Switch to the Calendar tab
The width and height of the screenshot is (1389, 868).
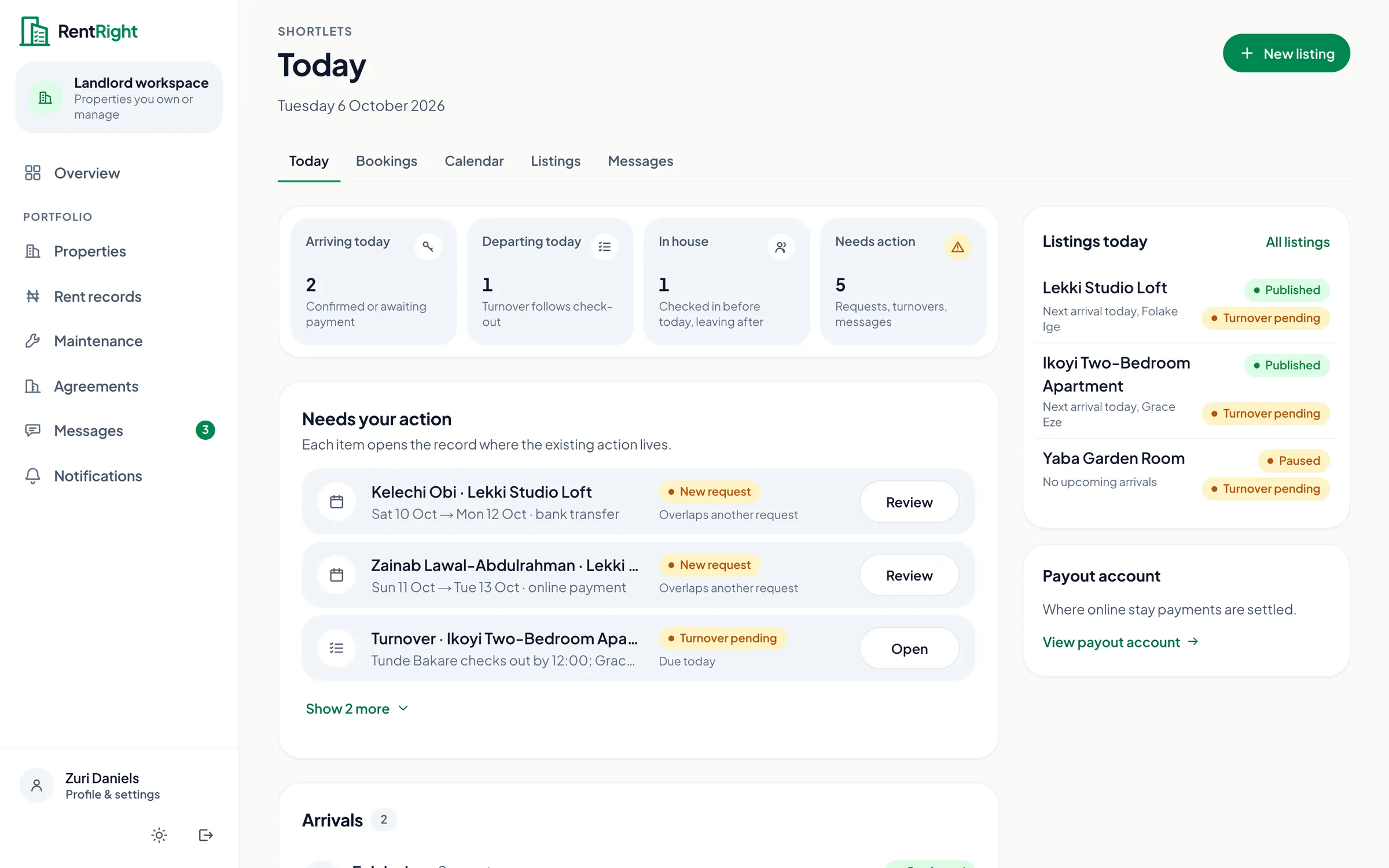coord(474,161)
